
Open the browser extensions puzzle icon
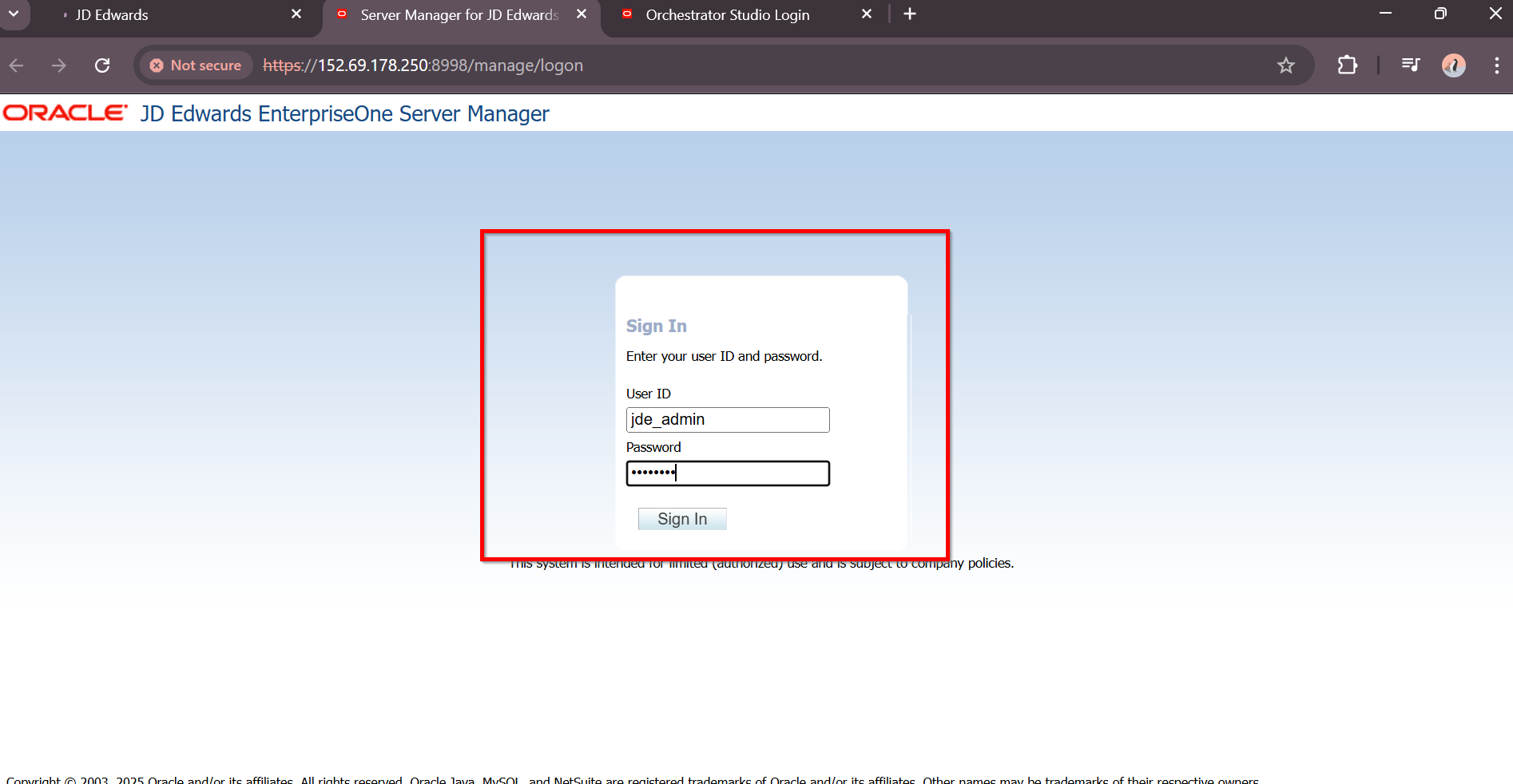coord(1347,65)
